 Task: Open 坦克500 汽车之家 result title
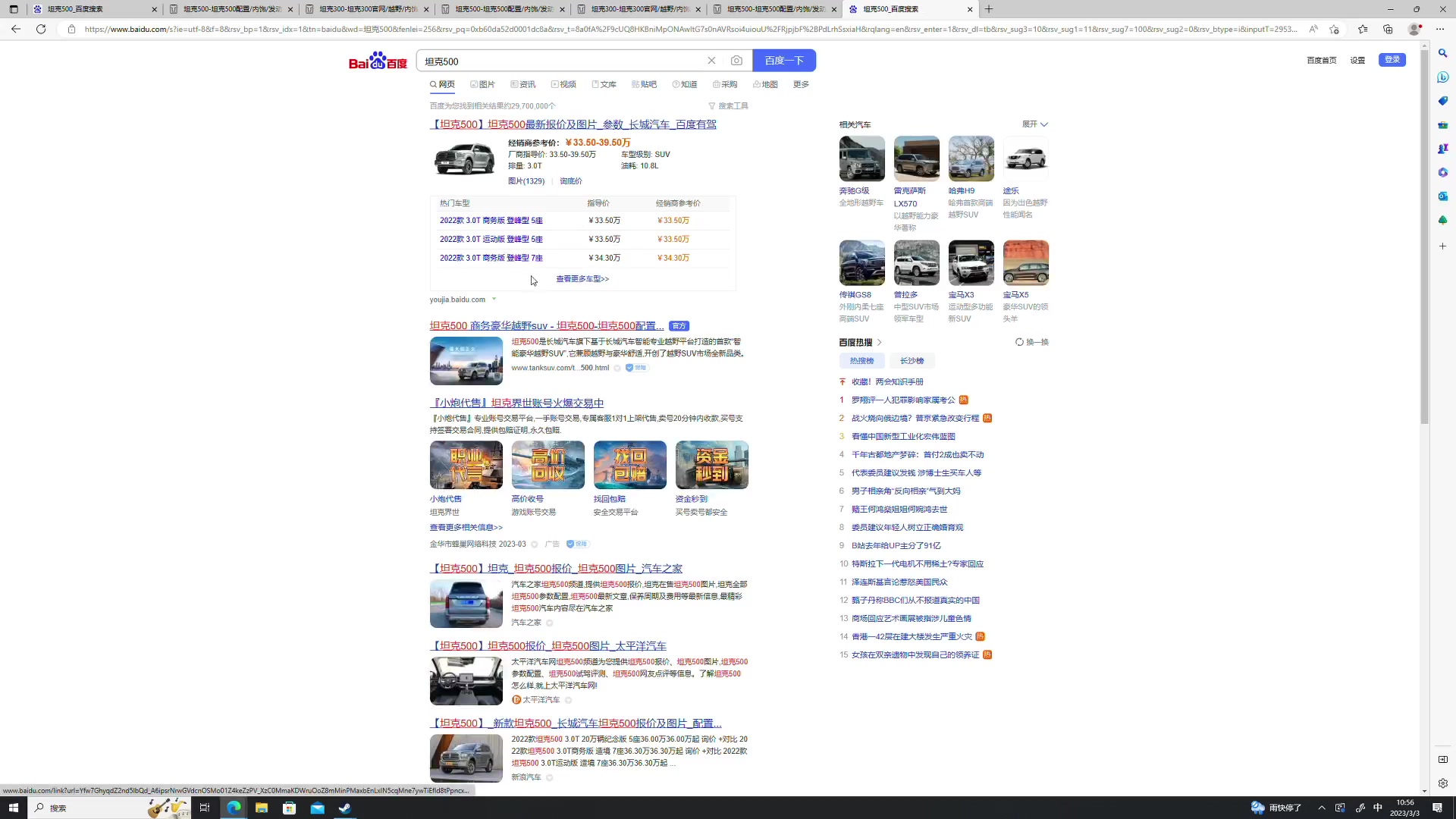[x=556, y=569]
